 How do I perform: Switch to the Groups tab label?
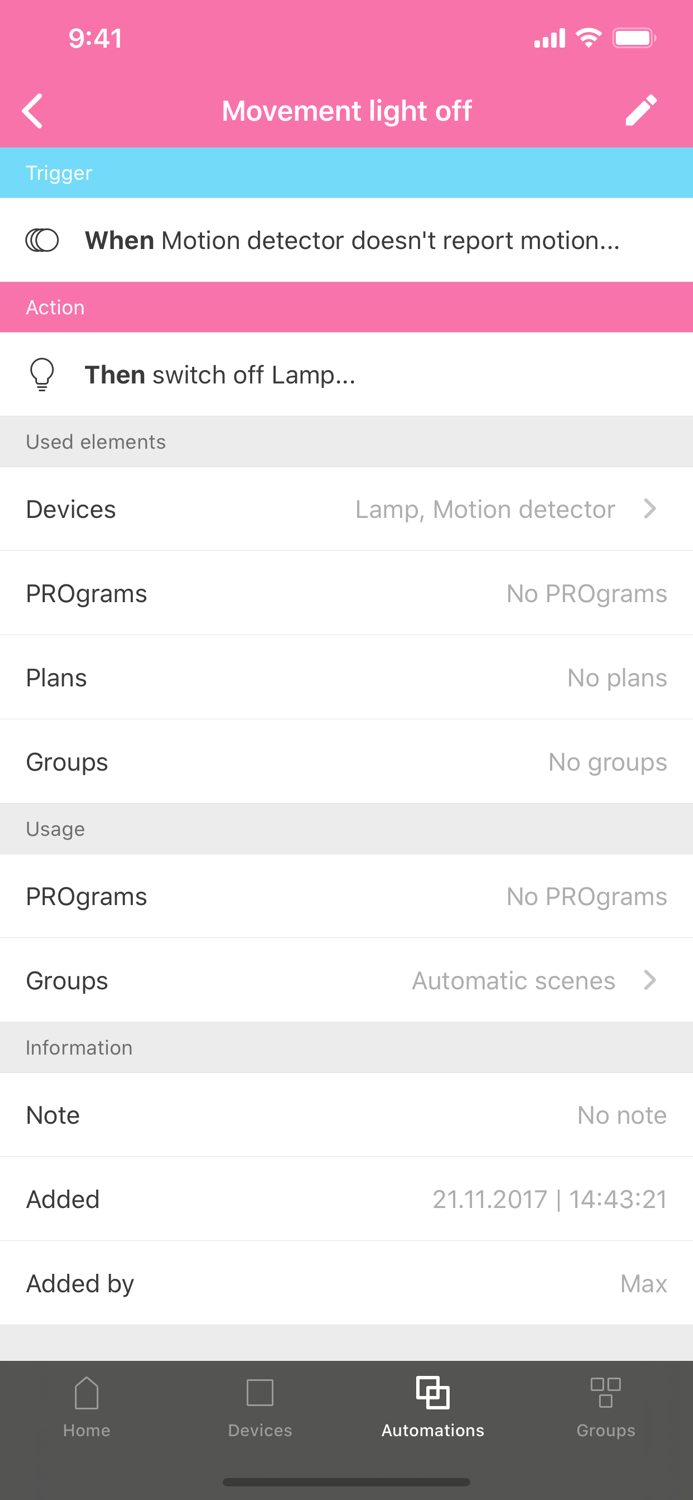click(x=606, y=1430)
